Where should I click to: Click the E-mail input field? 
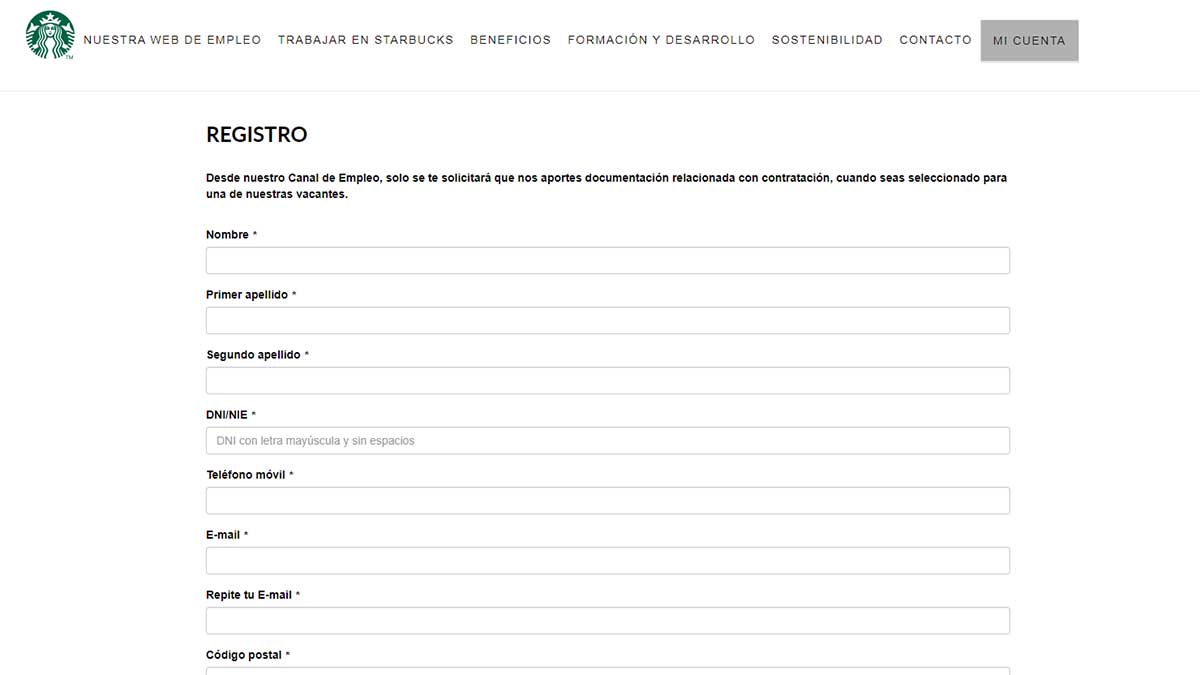pyautogui.click(x=607, y=561)
